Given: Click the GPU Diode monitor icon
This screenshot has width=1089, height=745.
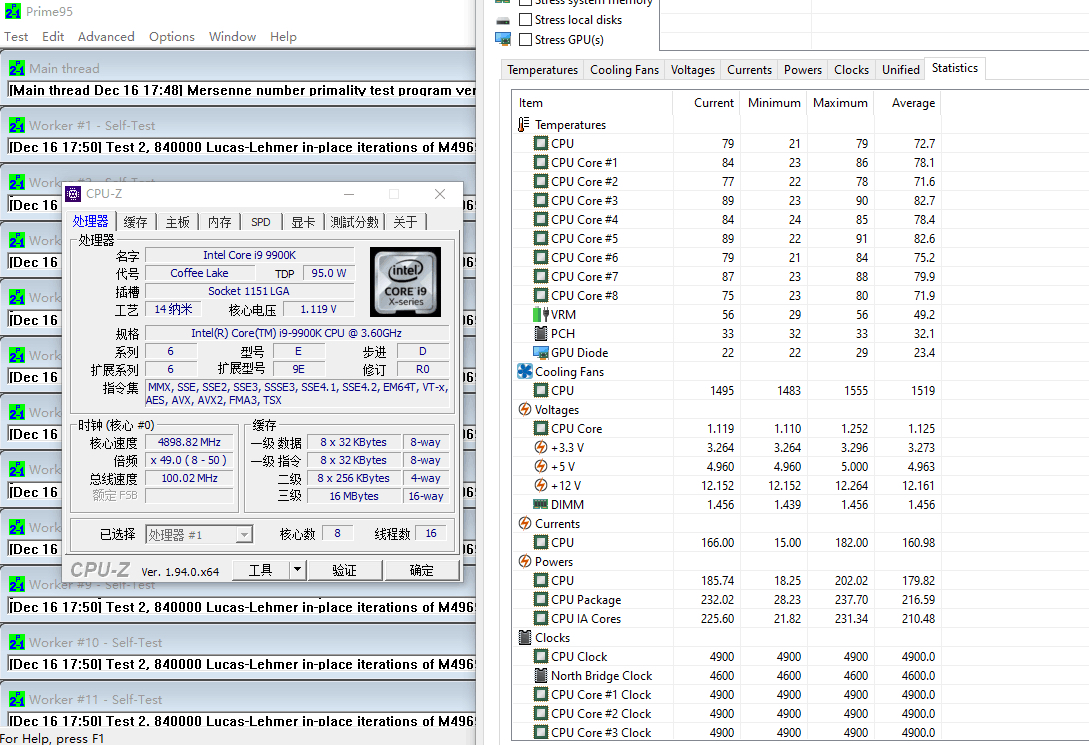Looking at the screenshot, I should [540, 353].
